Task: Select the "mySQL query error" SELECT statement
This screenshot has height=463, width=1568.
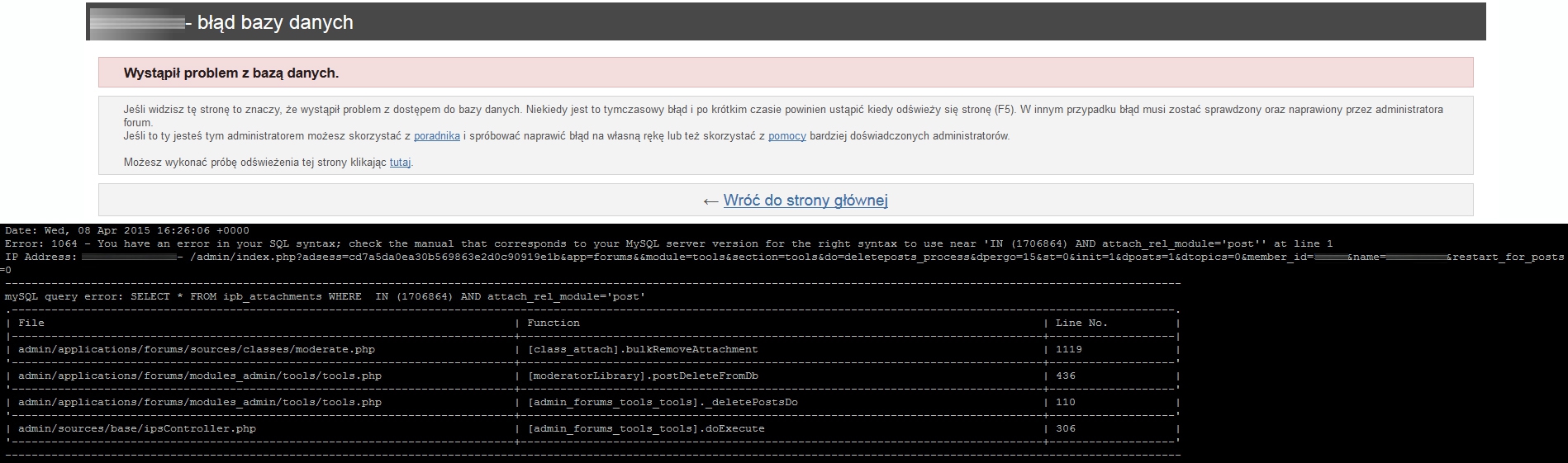Action: 325,296
